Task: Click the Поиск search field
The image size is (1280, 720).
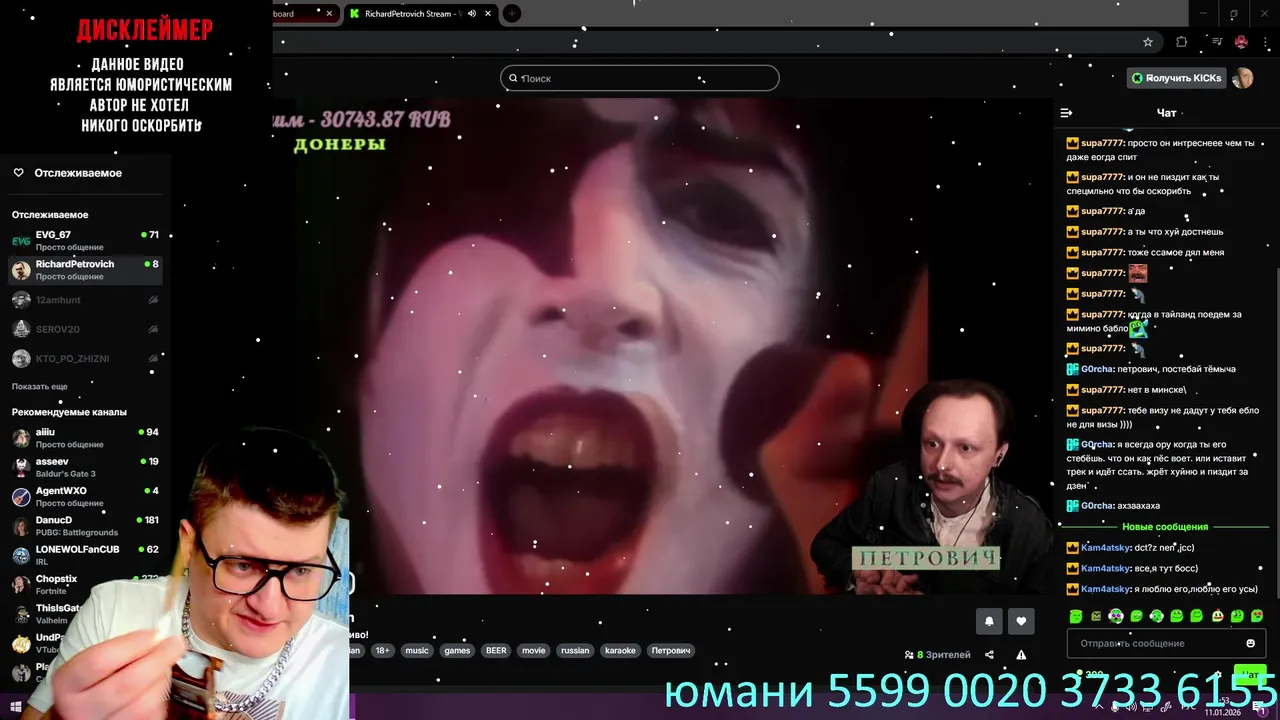Action: (x=640, y=78)
